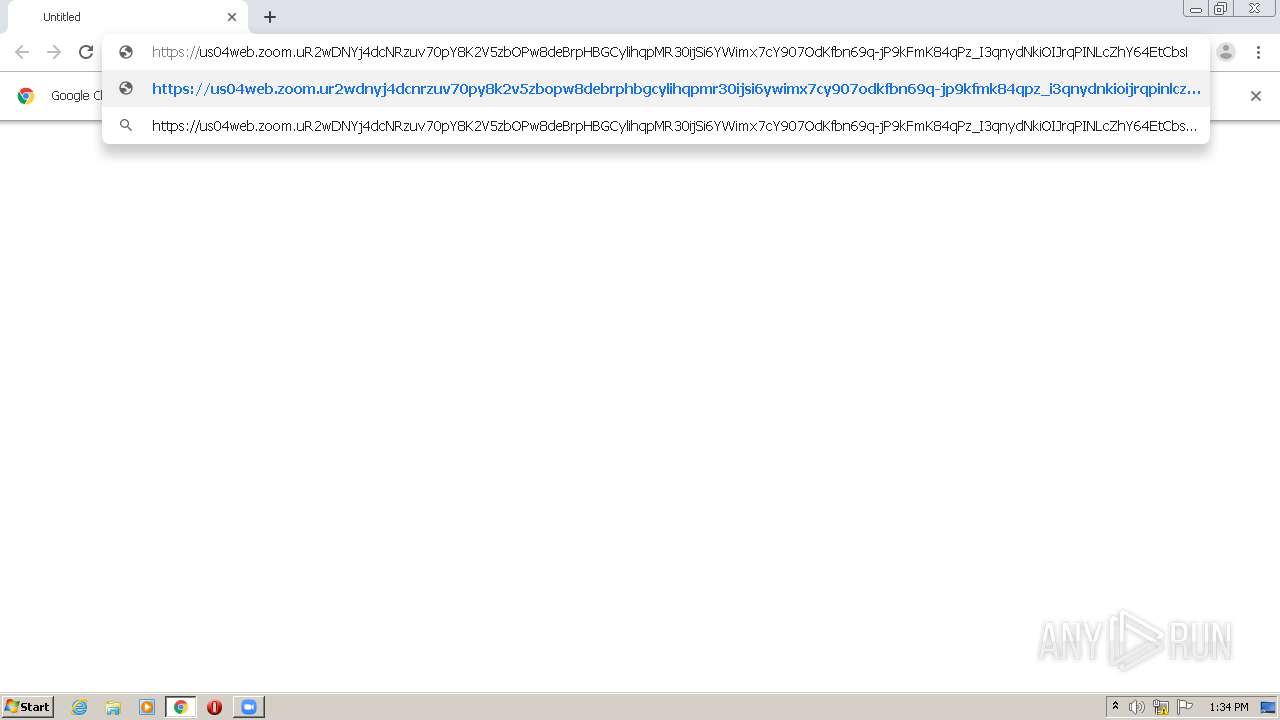Screen dimensions: 1280x720
Task: Dismiss the infobar with X button
Action: coord(1256,96)
